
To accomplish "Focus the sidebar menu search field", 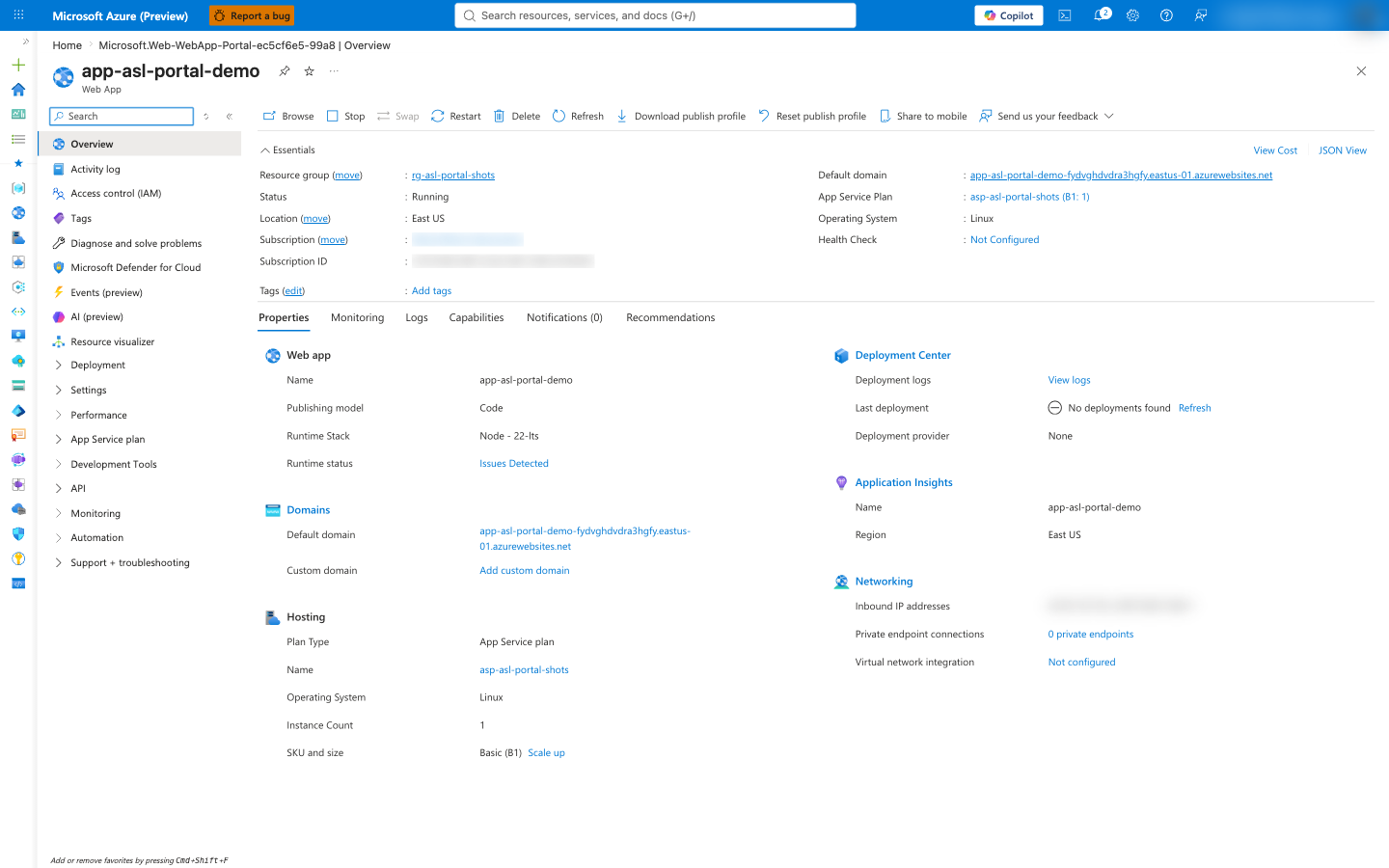I will (122, 116).
